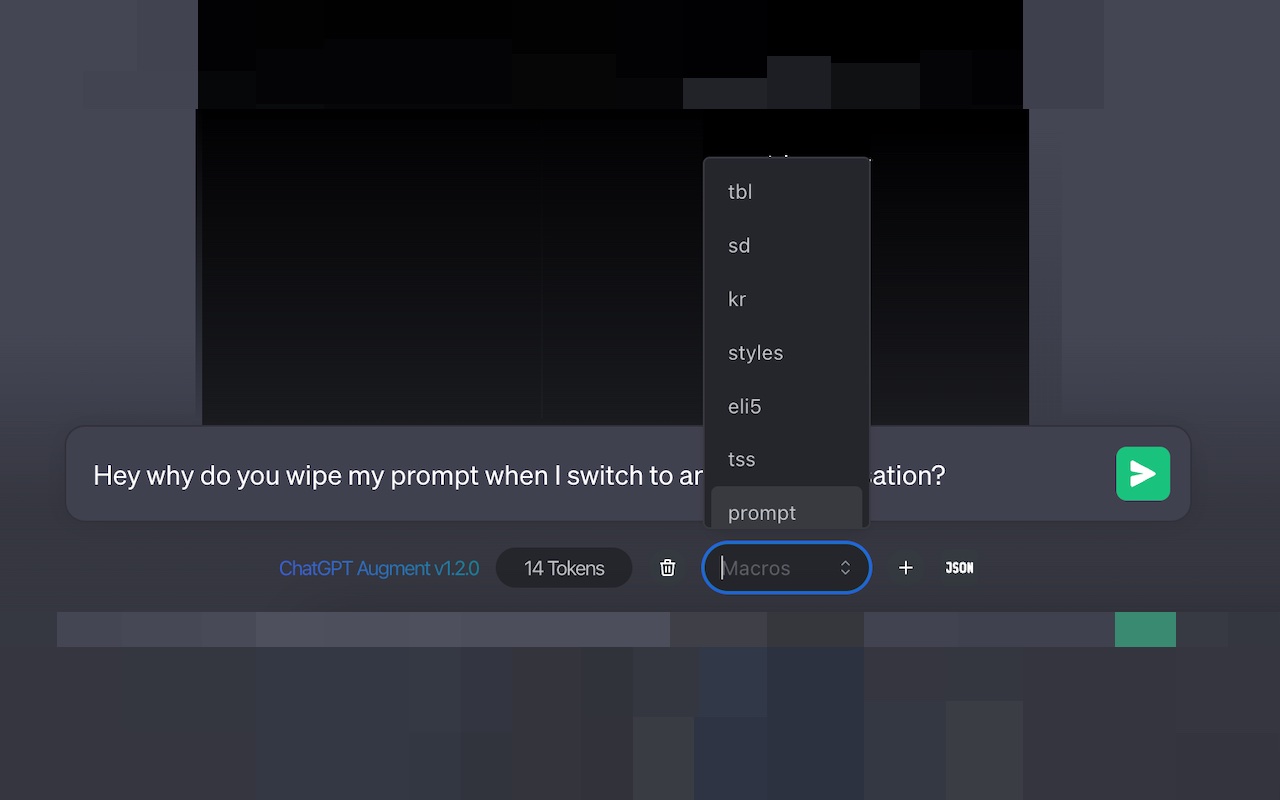Select the tss macro entry
The width and height of the screenshot is (1280, 800).
(787, 460)
